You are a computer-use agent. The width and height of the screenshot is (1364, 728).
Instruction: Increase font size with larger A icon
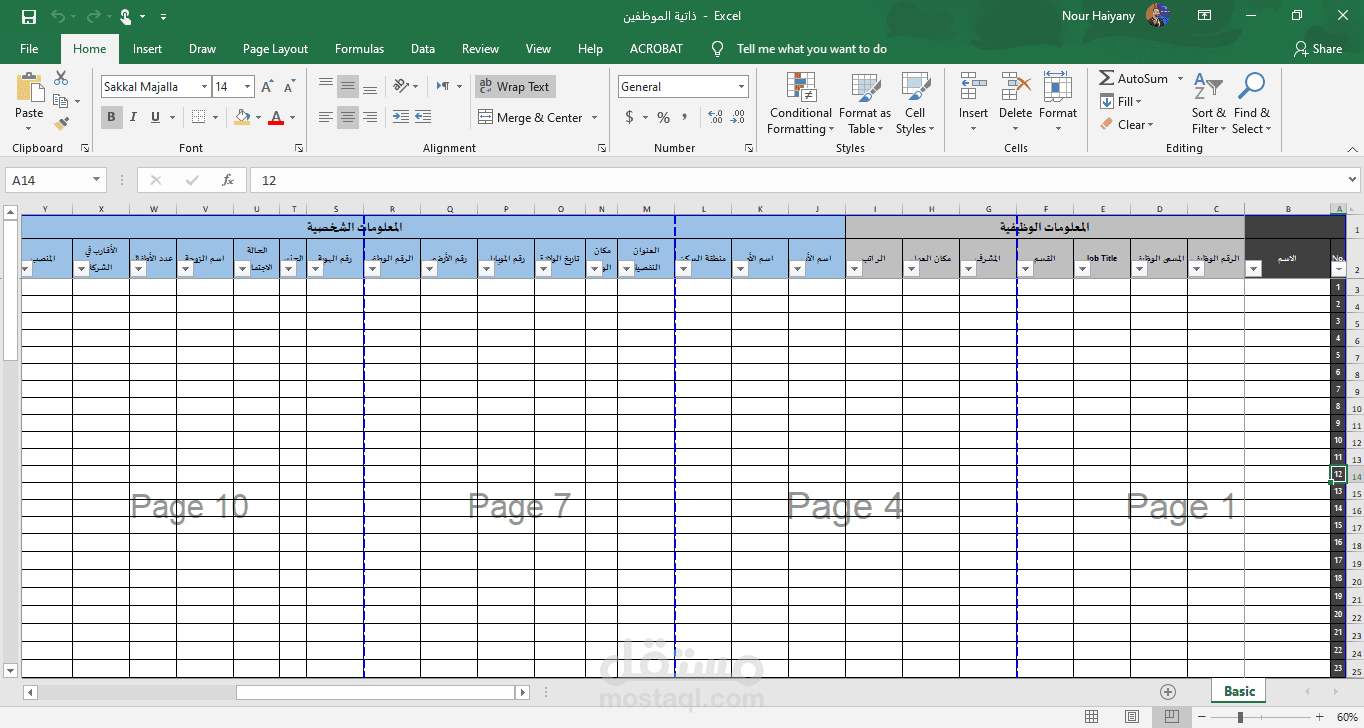click(267, 87)
